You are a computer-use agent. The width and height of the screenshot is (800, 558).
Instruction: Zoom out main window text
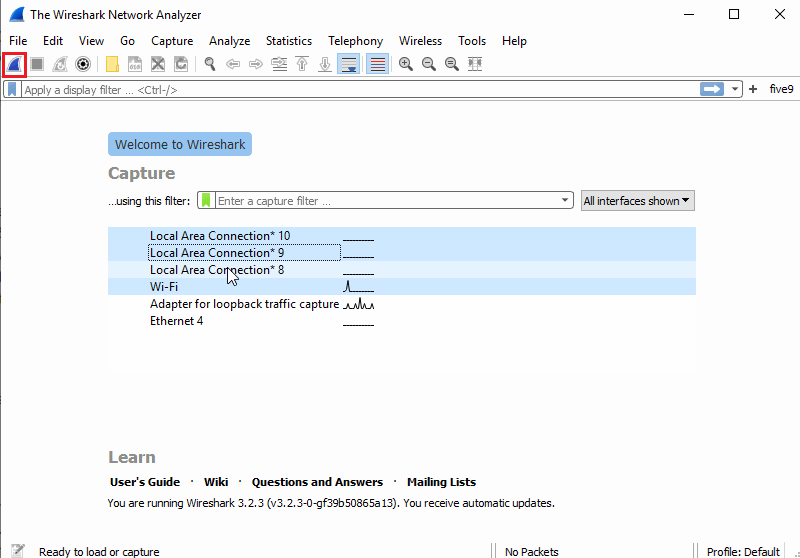click(429, 64)
